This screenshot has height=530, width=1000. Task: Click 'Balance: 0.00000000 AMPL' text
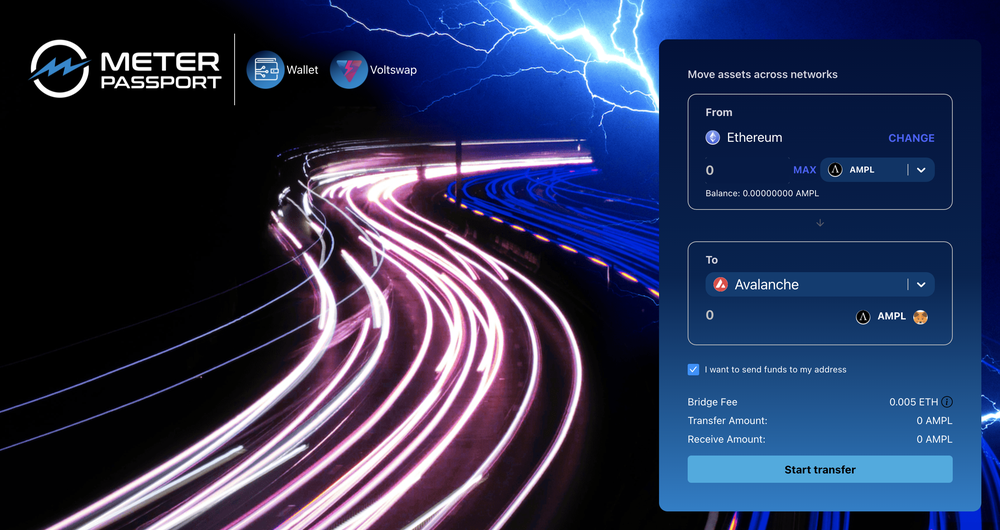click(x=762, y=193)
